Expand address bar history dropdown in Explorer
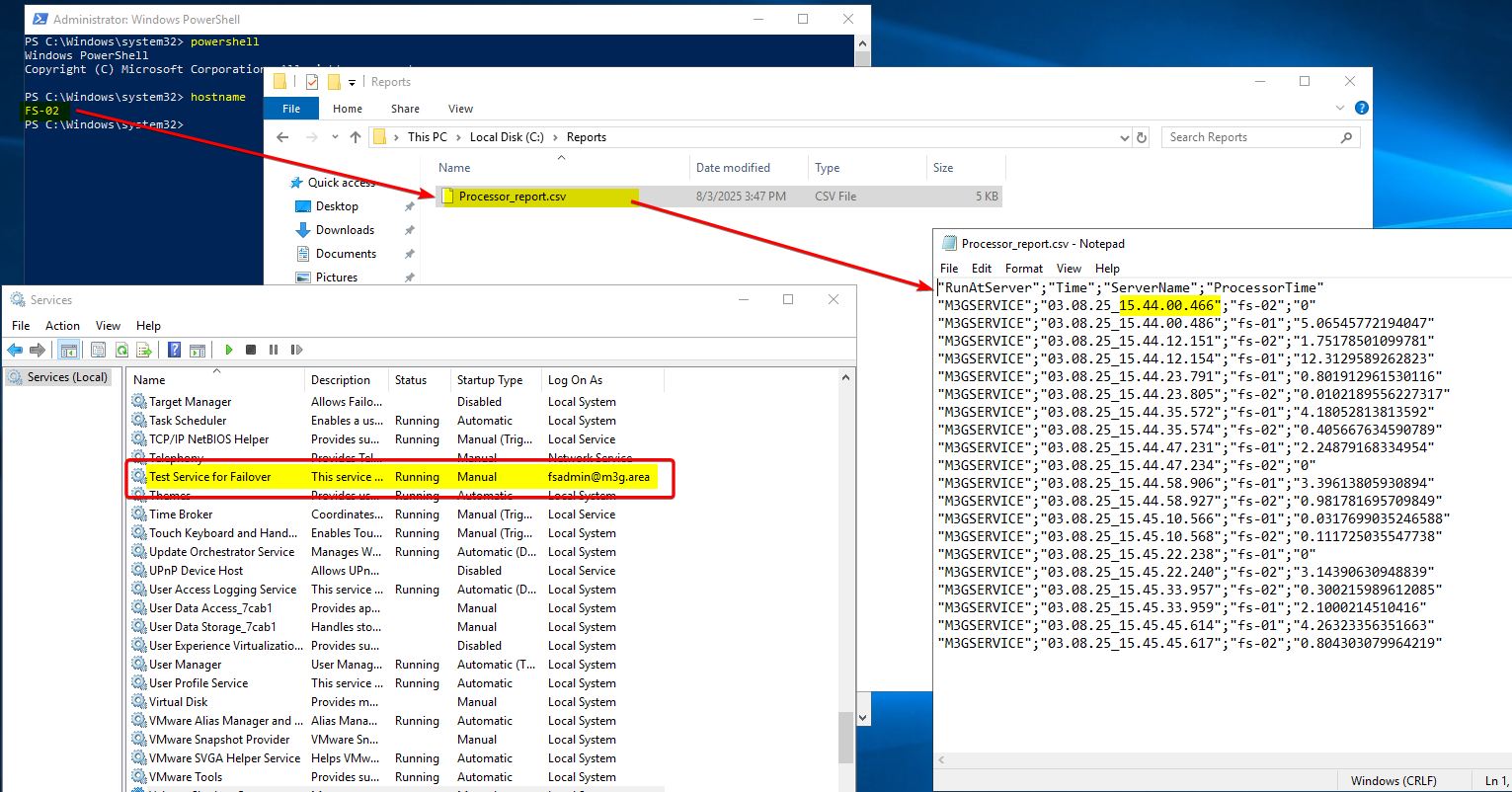 (1126, 137)
